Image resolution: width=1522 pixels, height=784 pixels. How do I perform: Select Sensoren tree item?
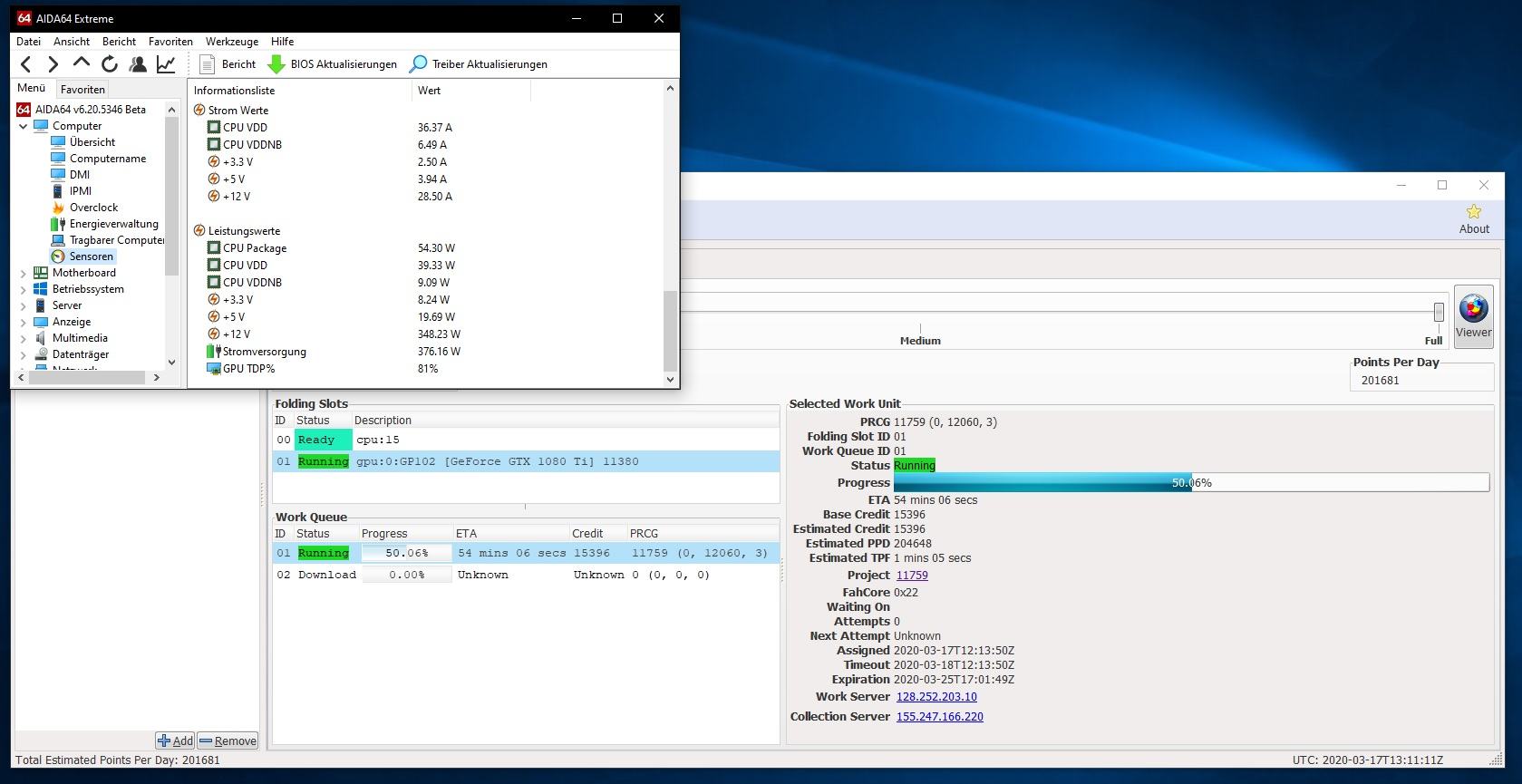click(x=92, y=256)
